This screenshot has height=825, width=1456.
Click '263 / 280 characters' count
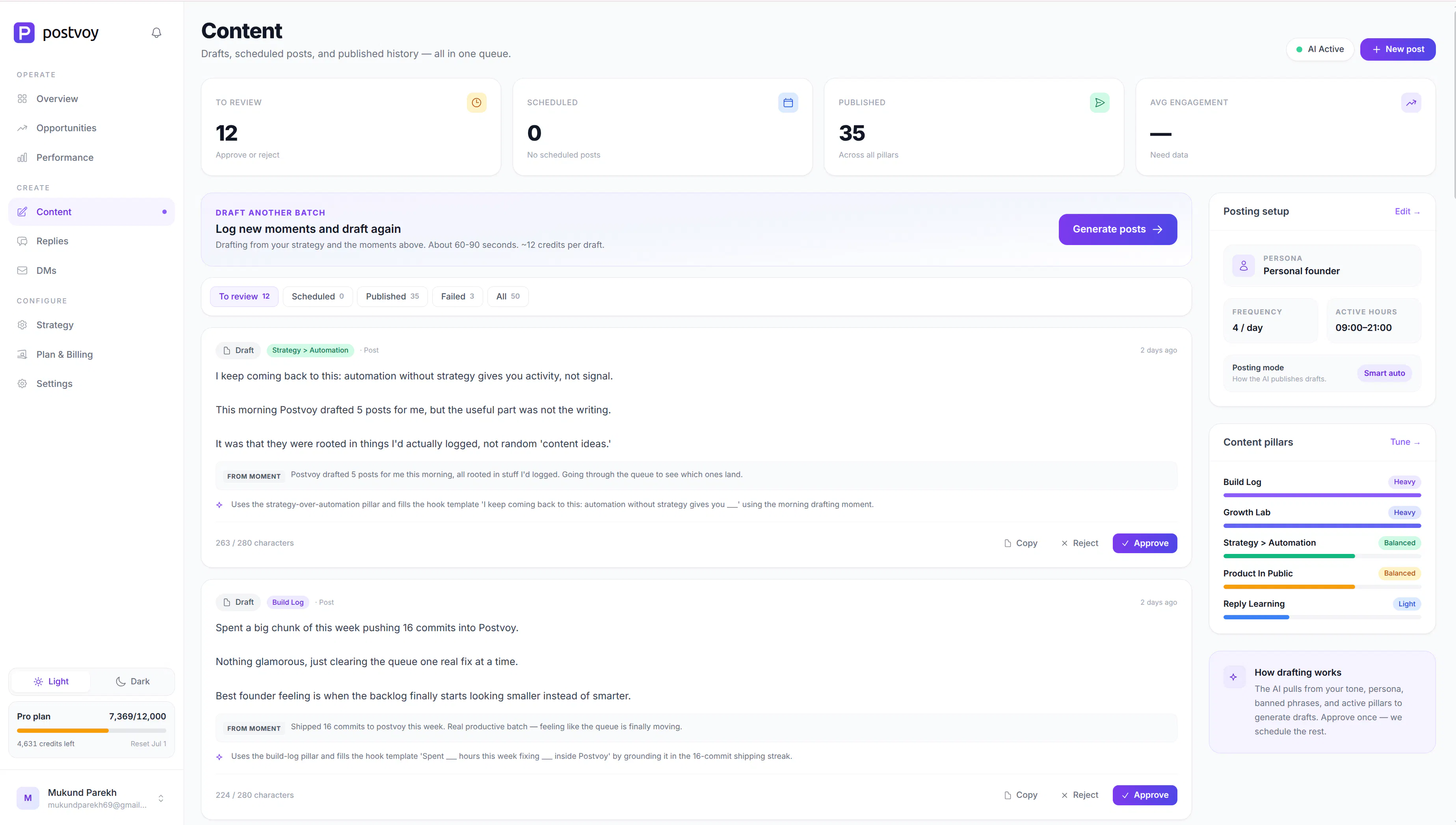tap(255, 543)
